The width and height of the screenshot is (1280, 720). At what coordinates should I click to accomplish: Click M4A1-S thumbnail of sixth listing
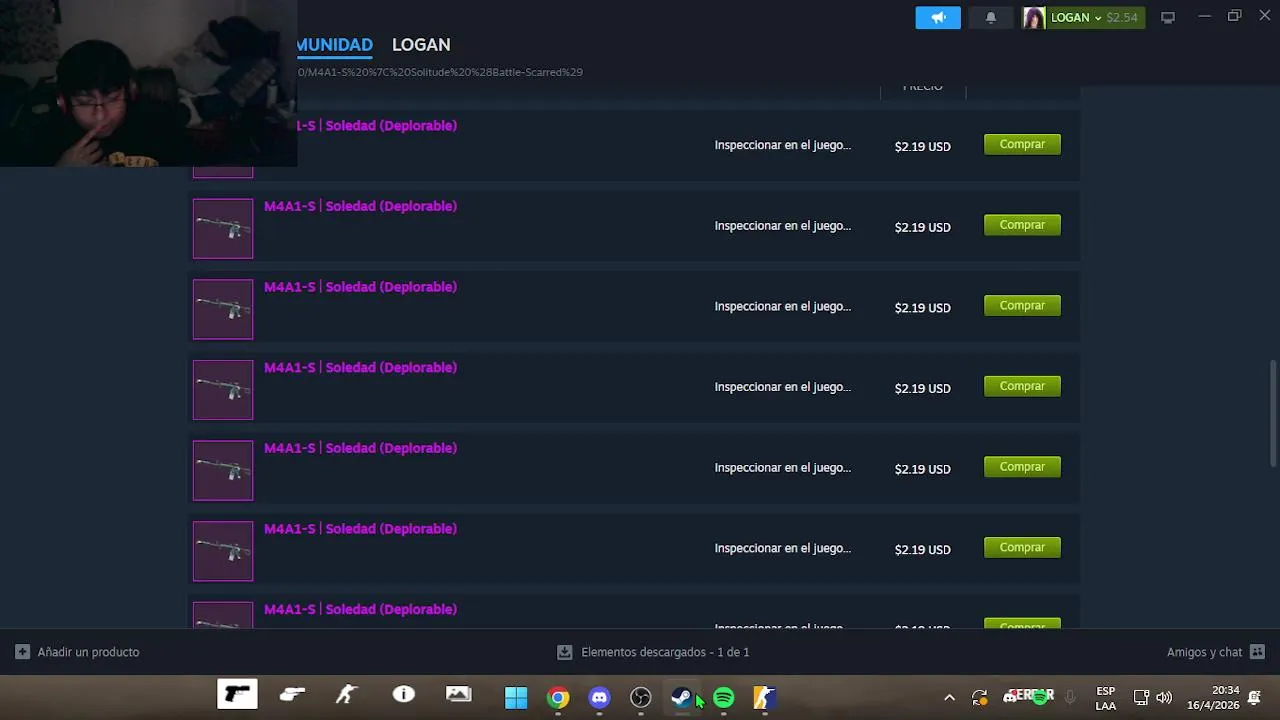223,551
